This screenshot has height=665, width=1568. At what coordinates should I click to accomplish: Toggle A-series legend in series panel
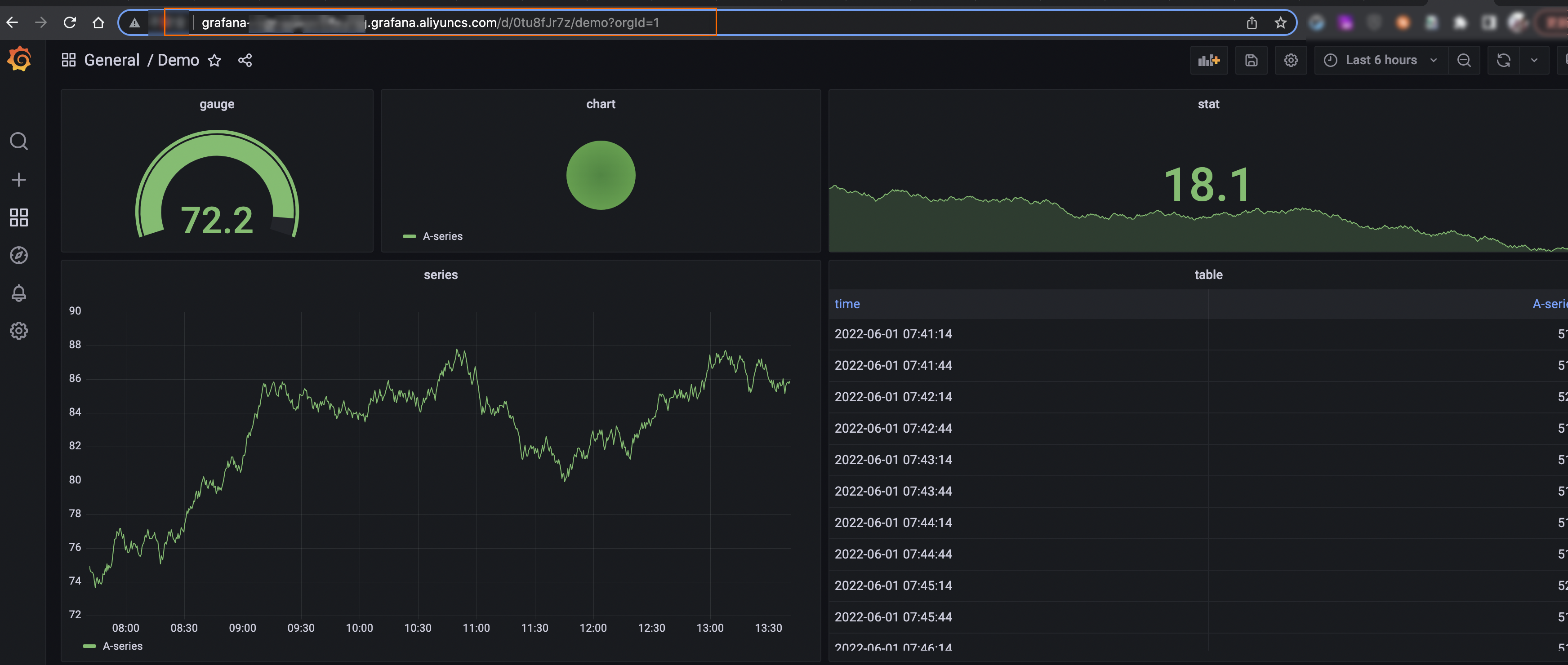coord(122,646)
